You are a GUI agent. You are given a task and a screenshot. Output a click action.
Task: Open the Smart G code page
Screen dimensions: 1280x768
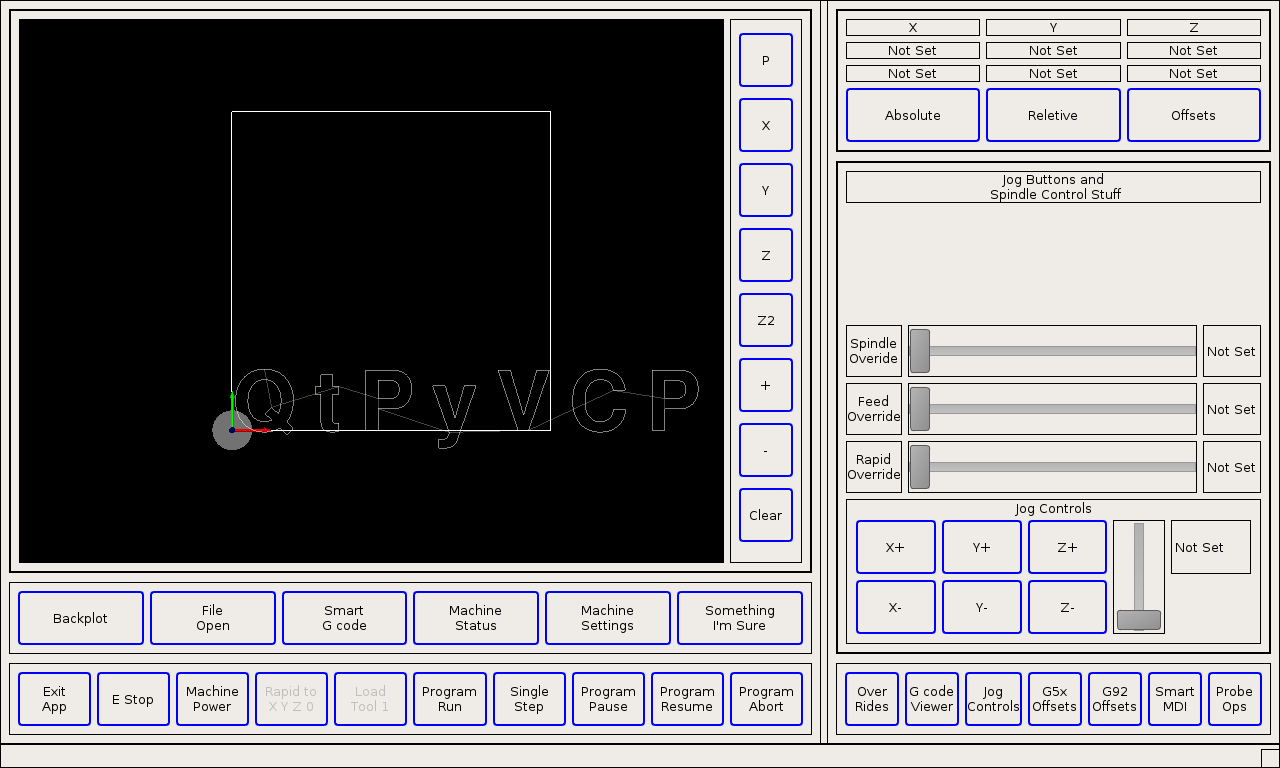(x=344, y=618)
